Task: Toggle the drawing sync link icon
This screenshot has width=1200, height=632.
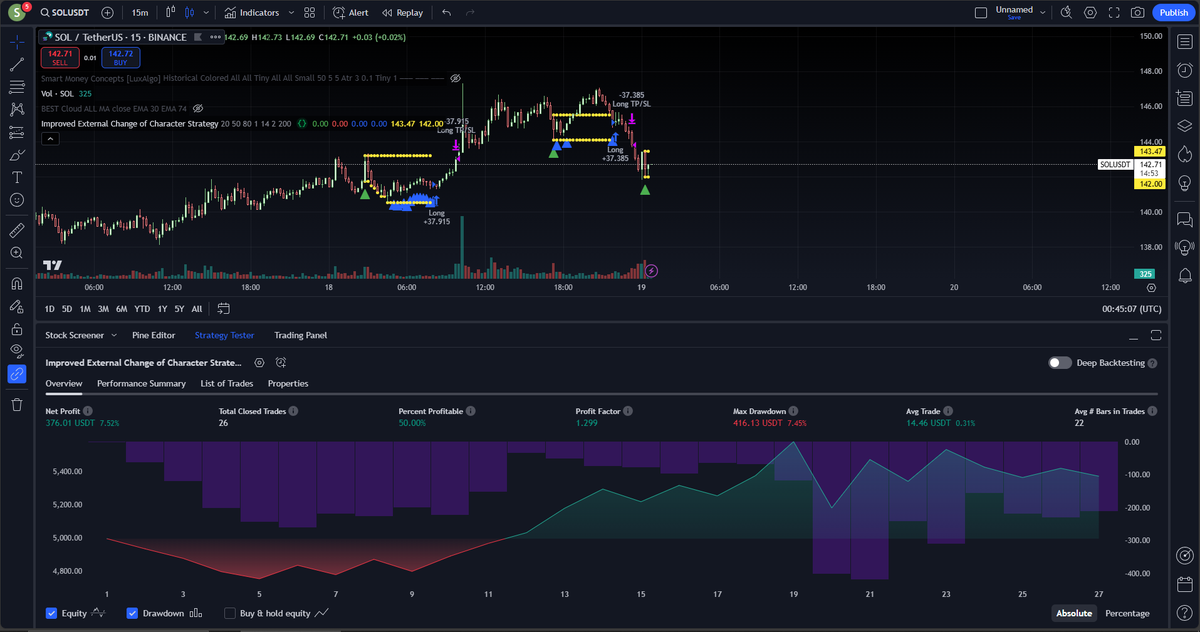Action: coord(17,374)
